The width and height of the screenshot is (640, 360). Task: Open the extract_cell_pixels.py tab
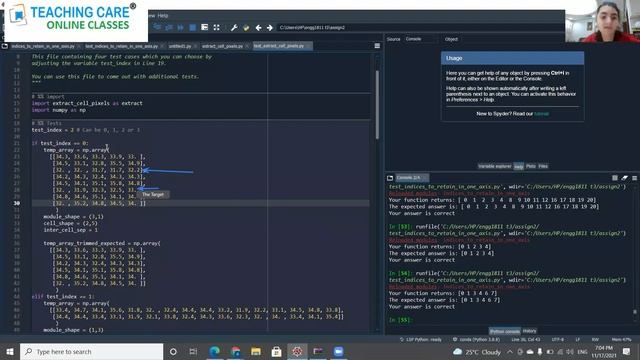click(222, 46)
